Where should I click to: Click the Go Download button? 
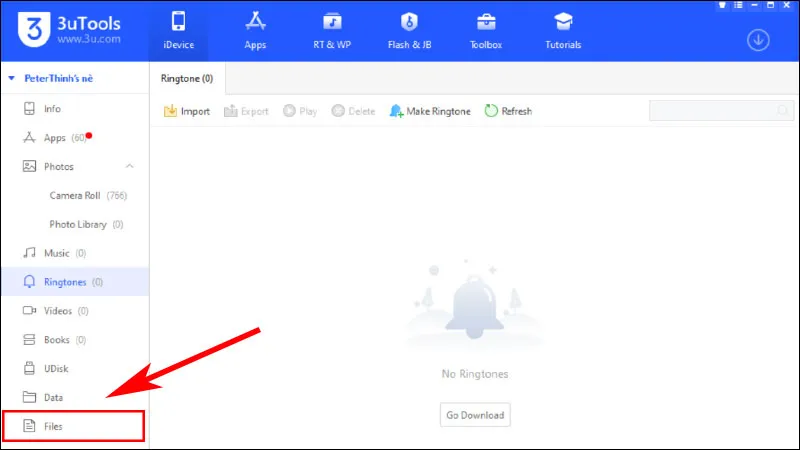(475, 414)
